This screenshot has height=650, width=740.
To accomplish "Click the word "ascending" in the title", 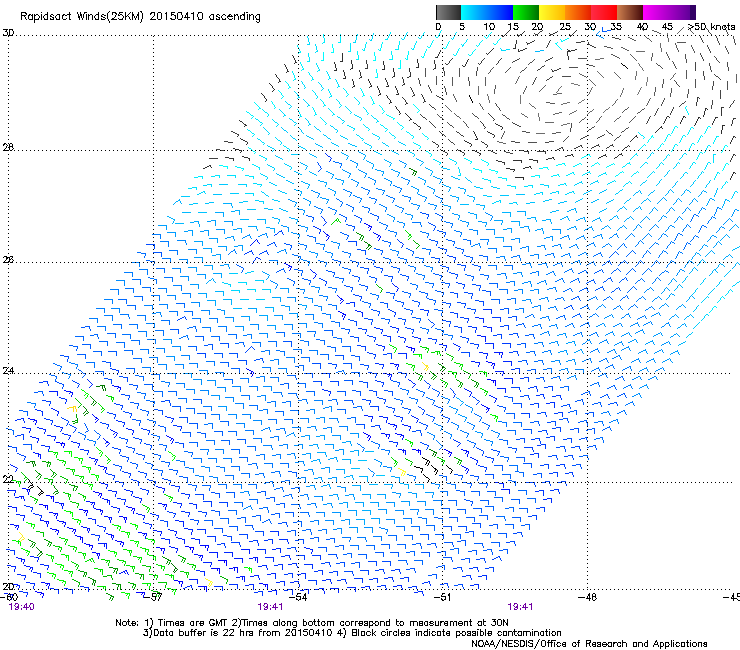I will point(235,17).
